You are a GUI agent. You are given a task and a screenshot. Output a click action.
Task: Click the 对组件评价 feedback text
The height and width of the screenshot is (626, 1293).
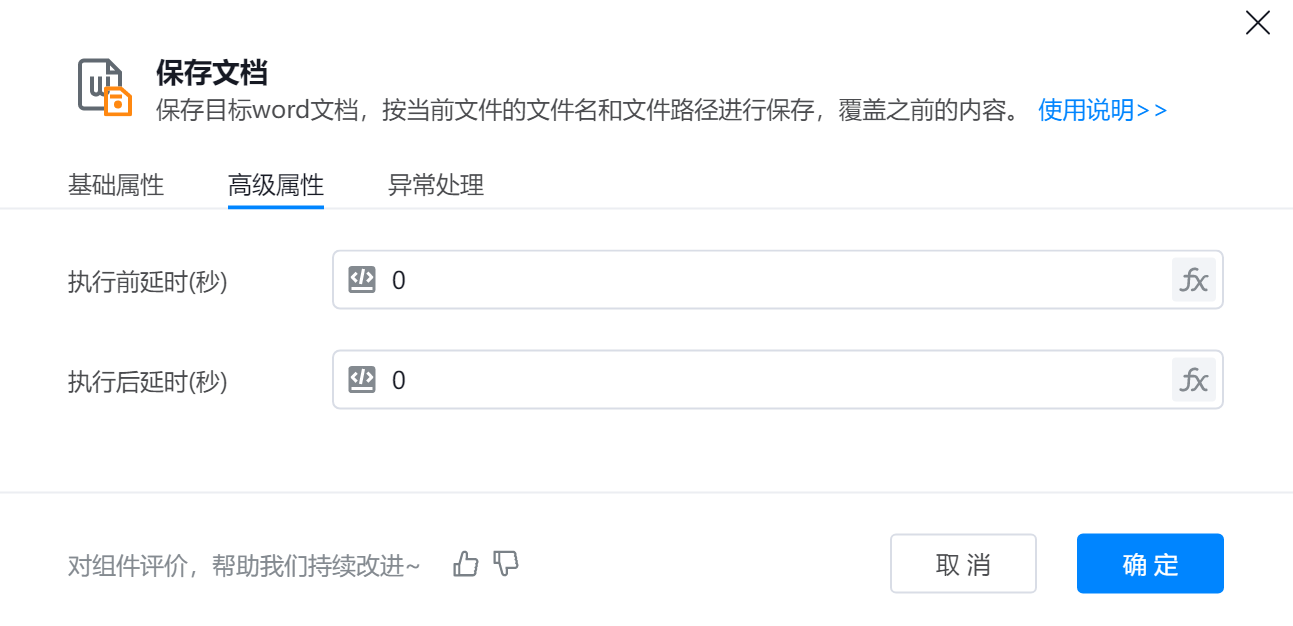tap(244, 566)
